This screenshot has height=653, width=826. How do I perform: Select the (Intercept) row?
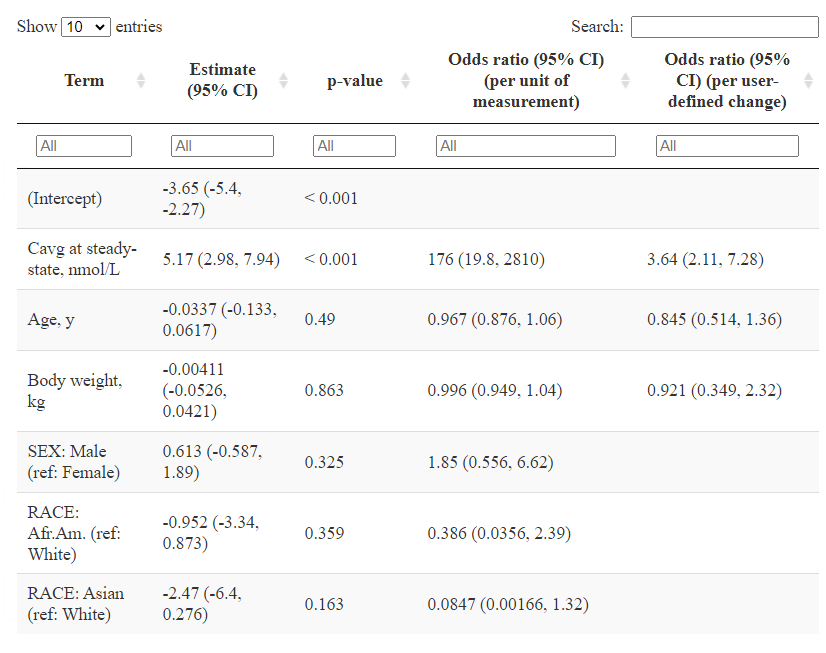click(418, 199)
